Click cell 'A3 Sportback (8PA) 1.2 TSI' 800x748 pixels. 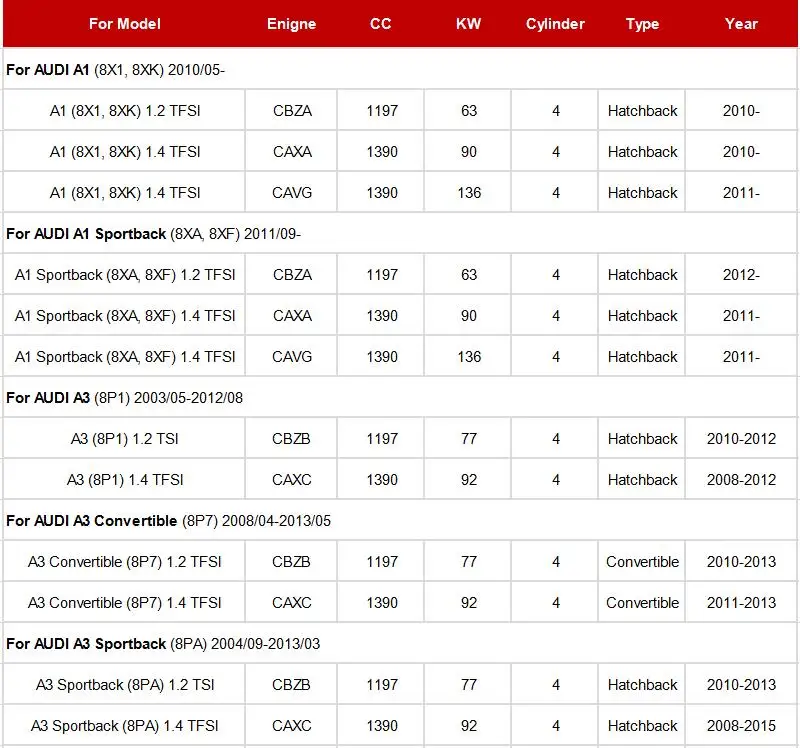click(124, 685)
